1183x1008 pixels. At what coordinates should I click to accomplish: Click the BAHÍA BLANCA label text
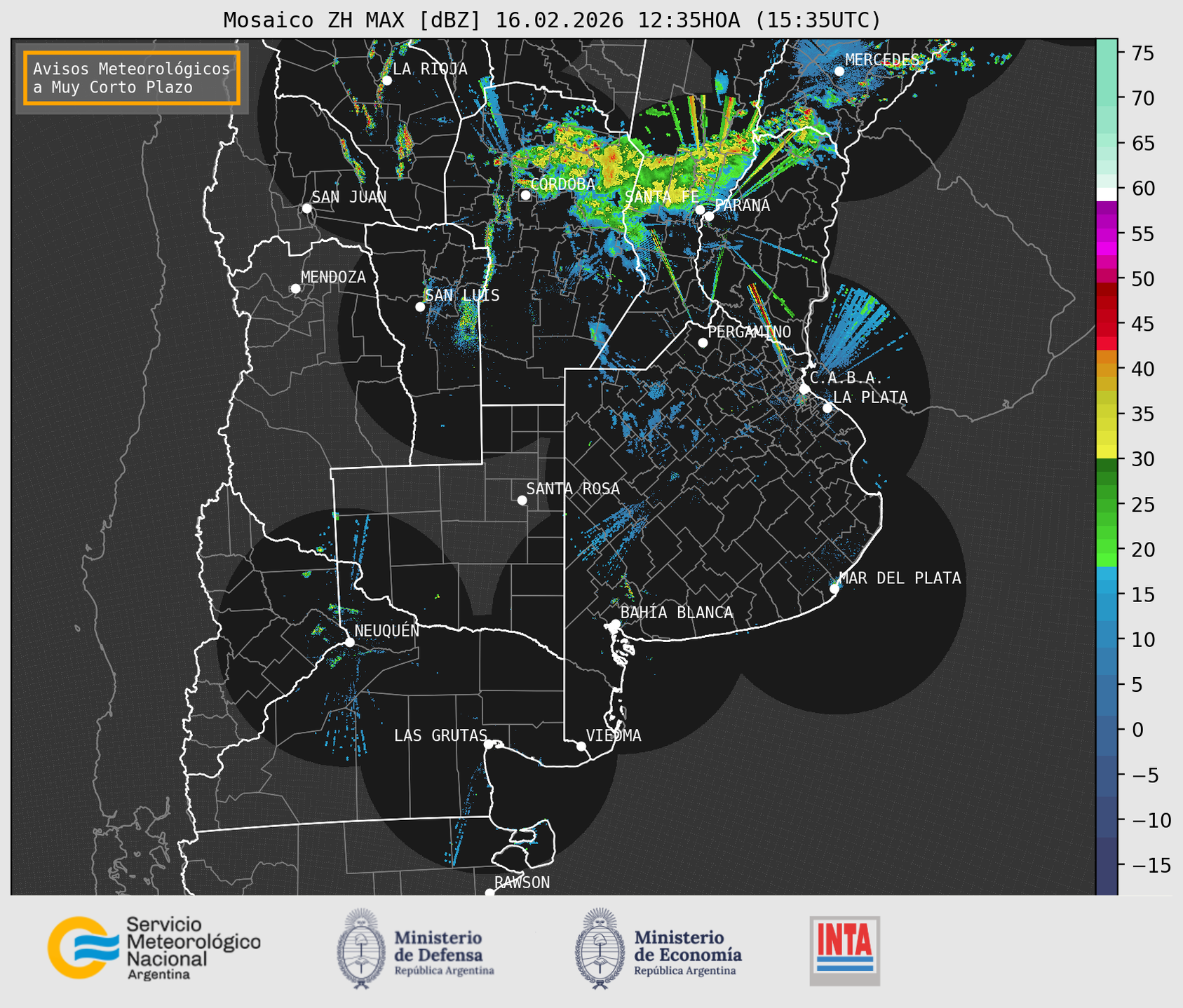[x=677, y=613]
